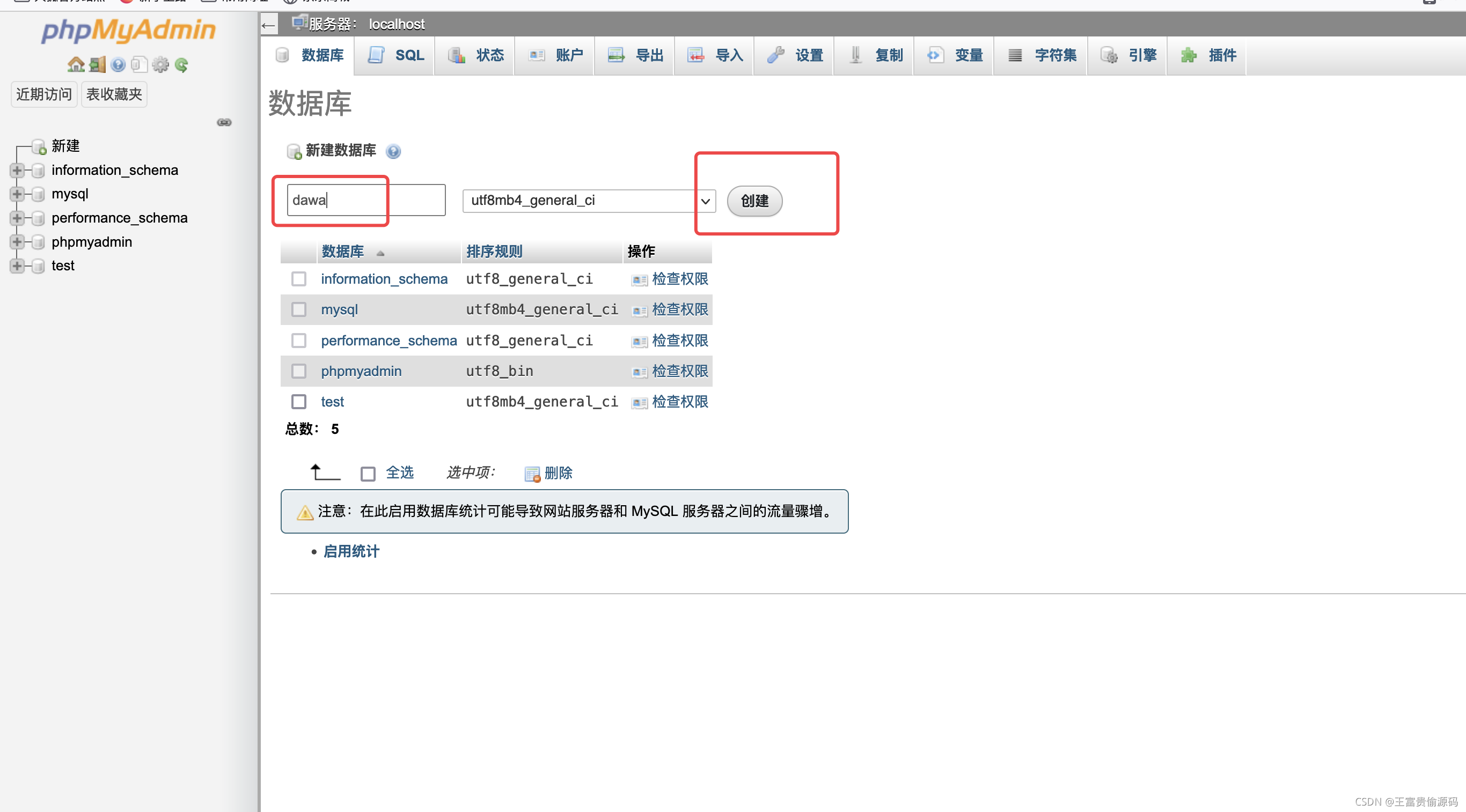The image size is (1466, 812).
Task: Focus the database name field containing dawa
Action: 366,200
